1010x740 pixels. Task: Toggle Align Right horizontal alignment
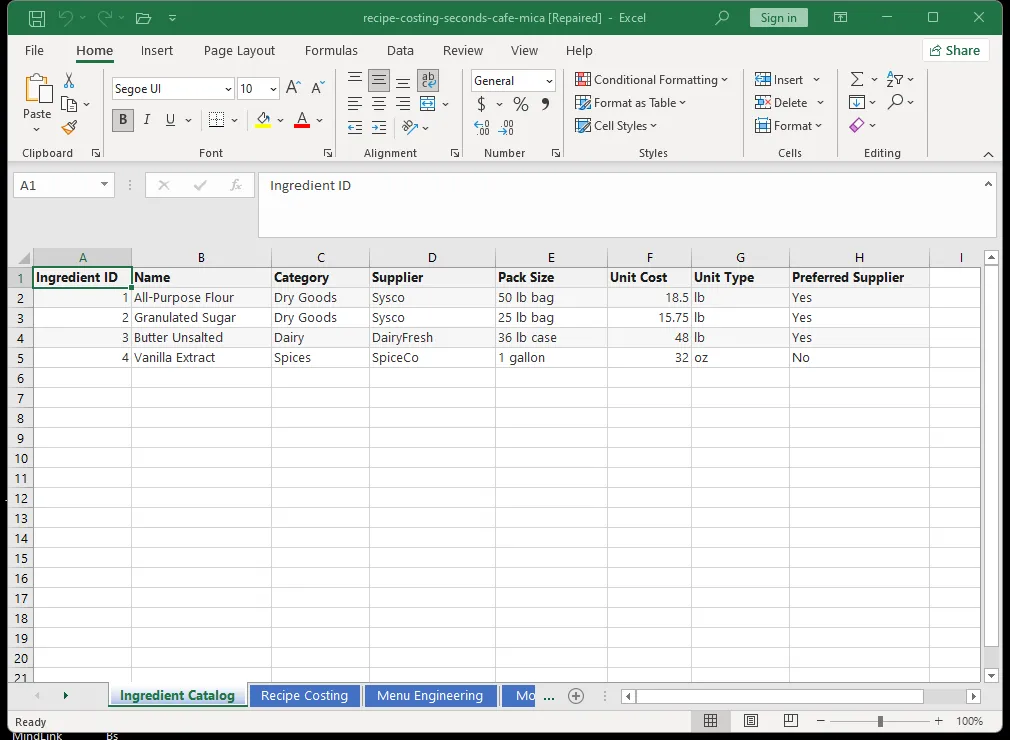click(x=403, y=104)
